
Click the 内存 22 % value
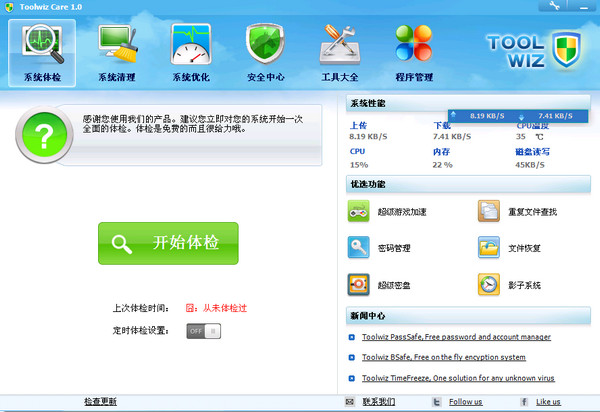pyautogui.click(x=442, y=165)
